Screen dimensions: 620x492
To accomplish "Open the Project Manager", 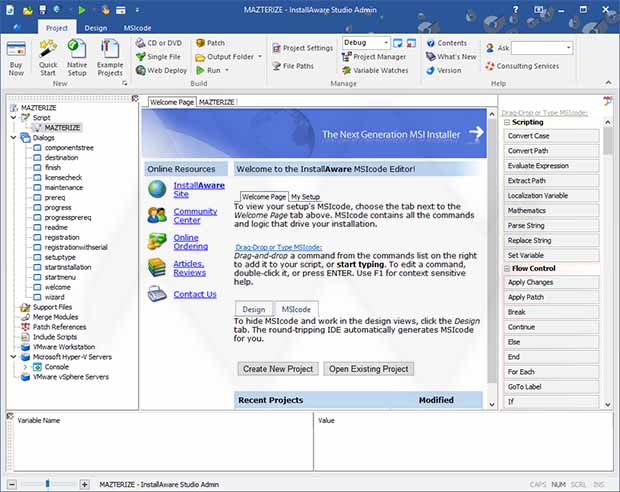I will [374, 57].
